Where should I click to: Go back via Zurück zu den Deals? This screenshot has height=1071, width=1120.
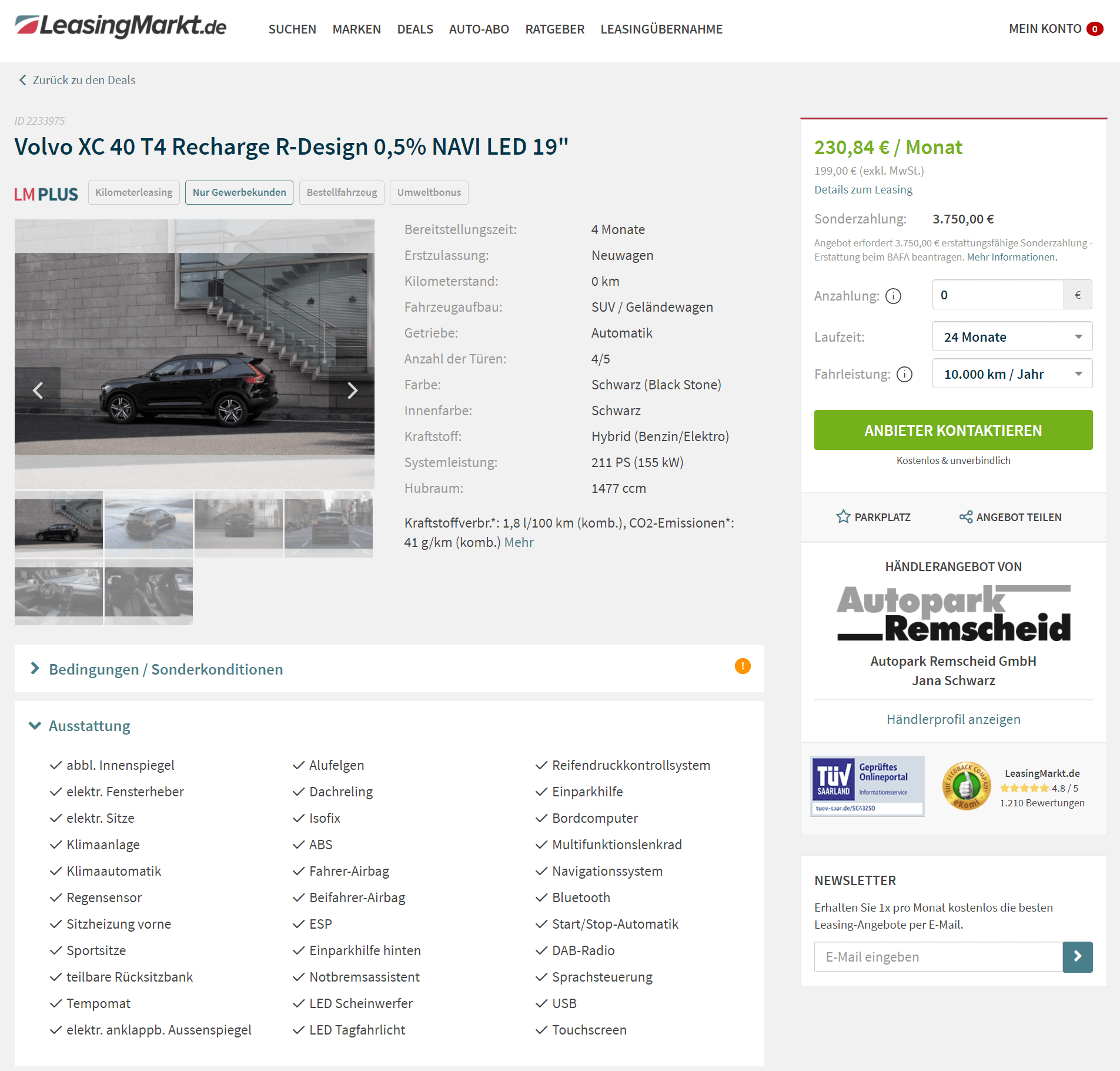84,80
